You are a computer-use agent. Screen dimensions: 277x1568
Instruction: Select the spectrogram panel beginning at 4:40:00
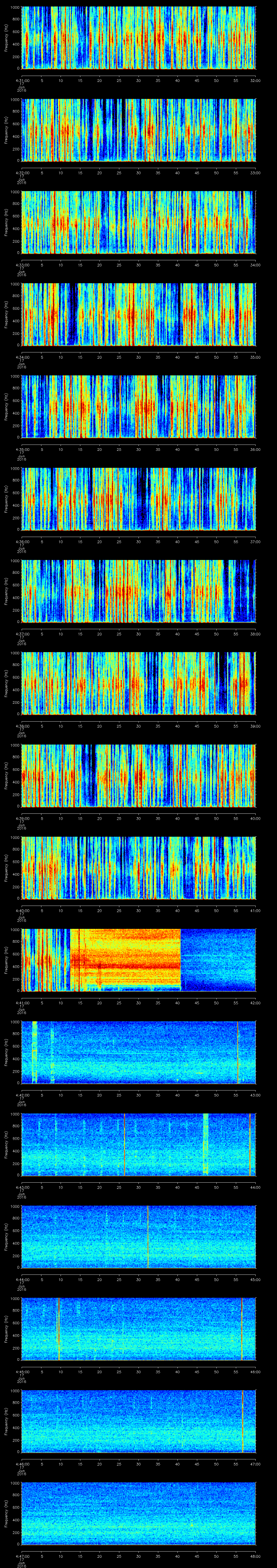[139, 868]
